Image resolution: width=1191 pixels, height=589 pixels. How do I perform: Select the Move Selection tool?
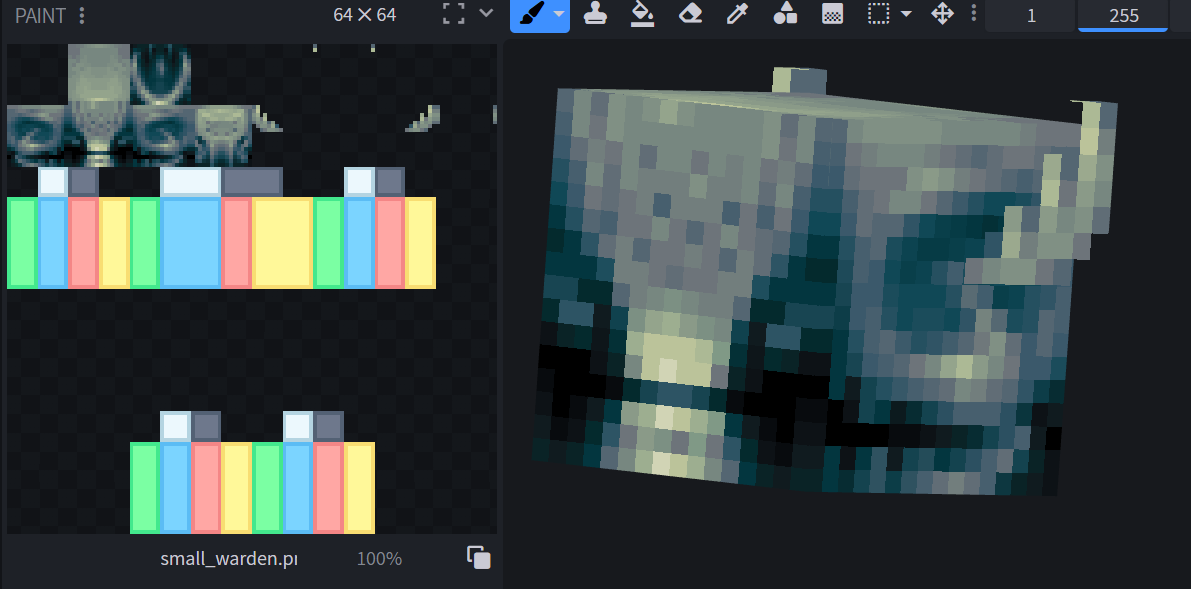(942, 14)
